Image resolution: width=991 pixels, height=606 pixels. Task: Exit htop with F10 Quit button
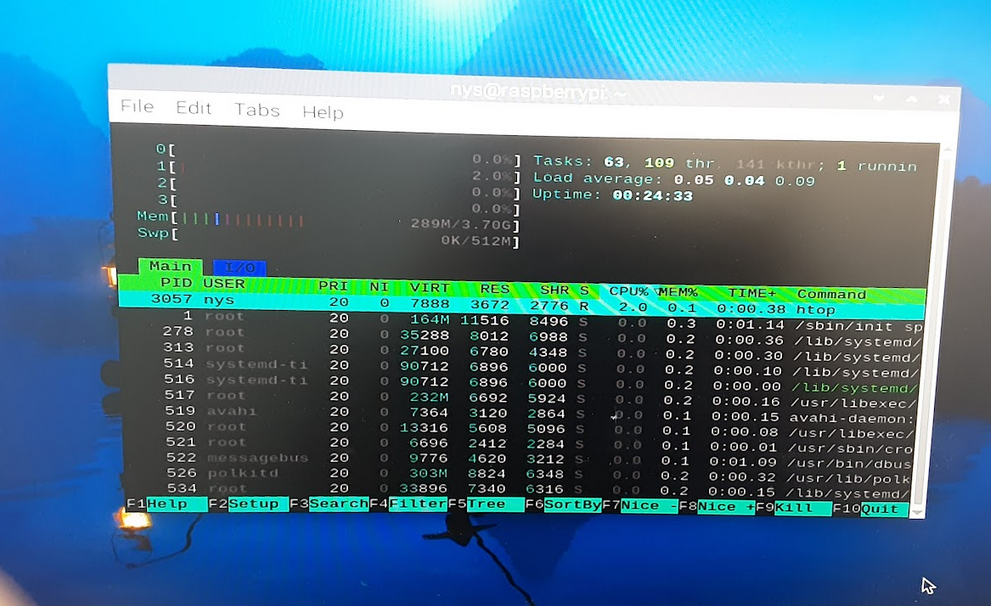coord(870,509)
